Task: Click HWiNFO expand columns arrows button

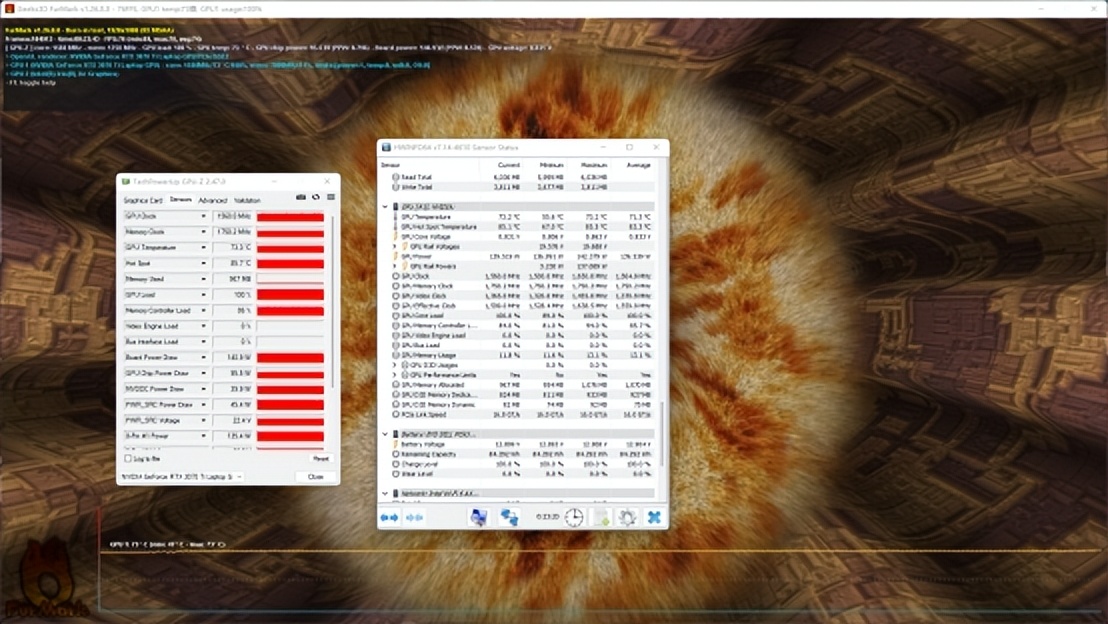Action: (x=389, y=517)
